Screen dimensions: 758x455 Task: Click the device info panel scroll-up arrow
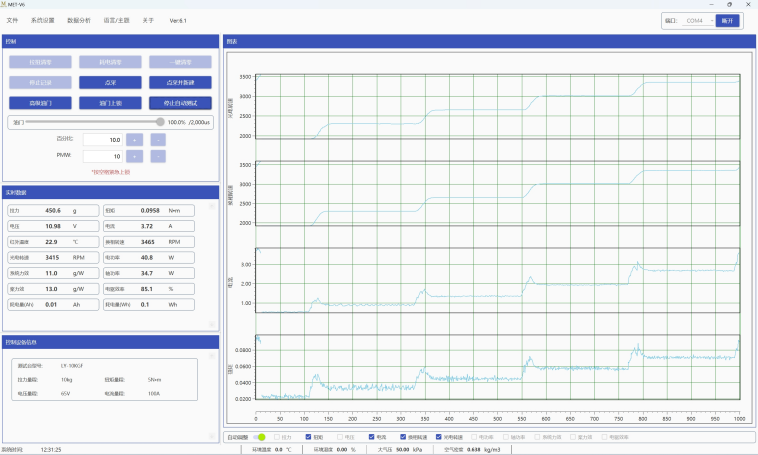(x=212, y=356)
